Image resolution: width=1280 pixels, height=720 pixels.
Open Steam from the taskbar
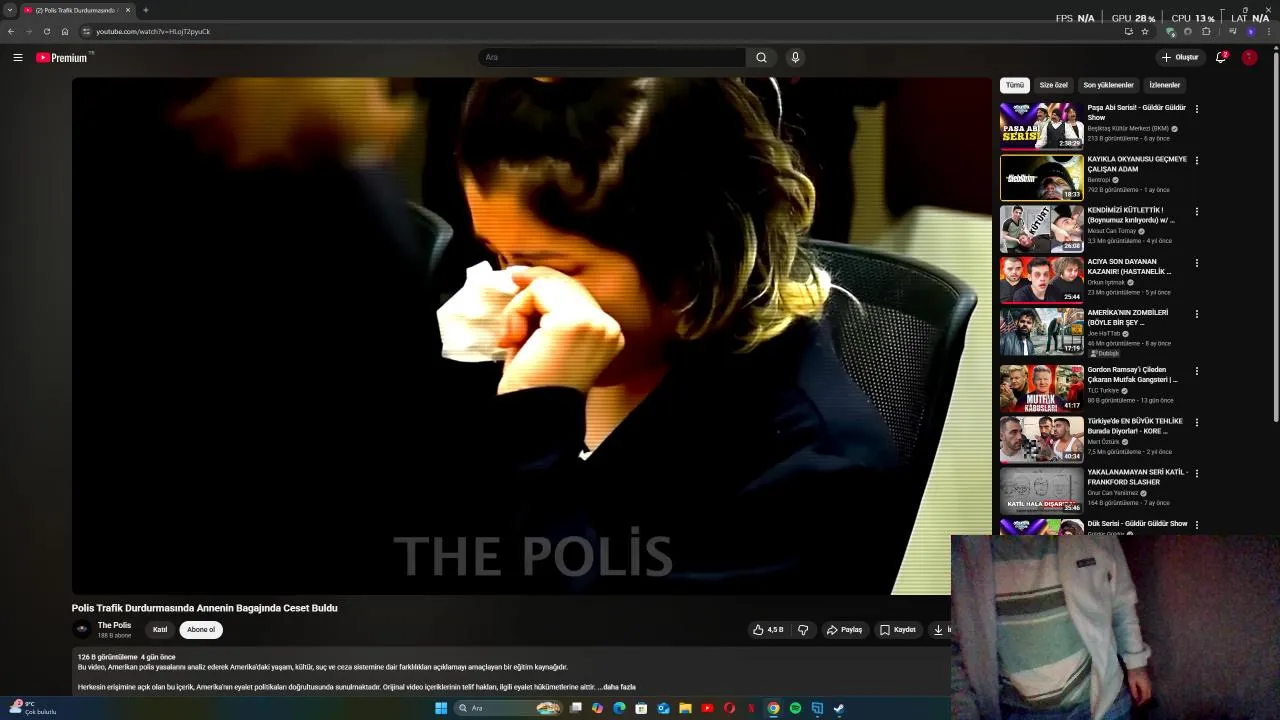click(839, 708)
